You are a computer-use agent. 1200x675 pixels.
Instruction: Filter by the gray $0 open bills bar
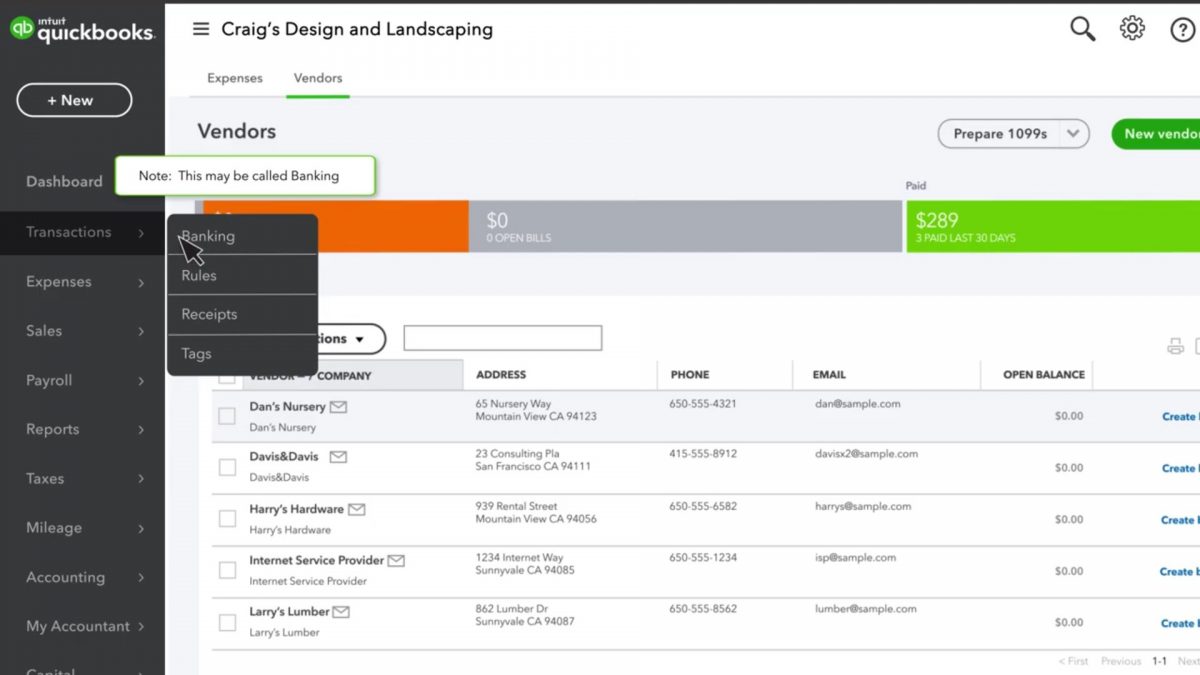[685, 226]
